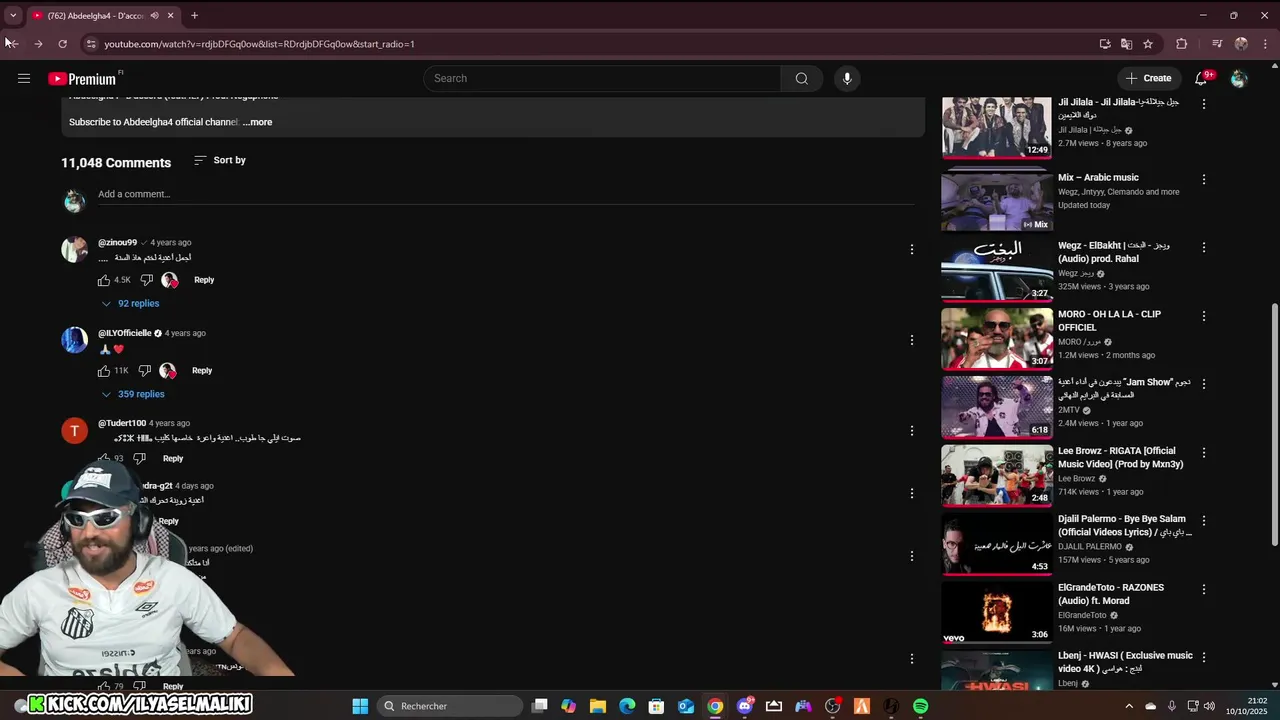Reply to the @ILYOfficielle comment
1280x720 pixels.
[x=202, y=371]
